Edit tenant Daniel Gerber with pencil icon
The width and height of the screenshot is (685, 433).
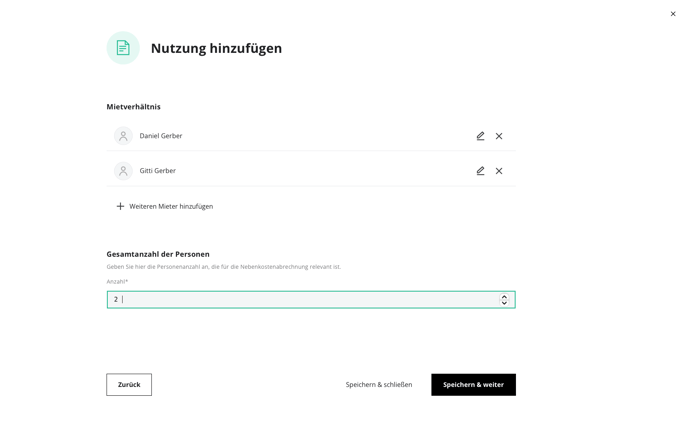point(480,136)
